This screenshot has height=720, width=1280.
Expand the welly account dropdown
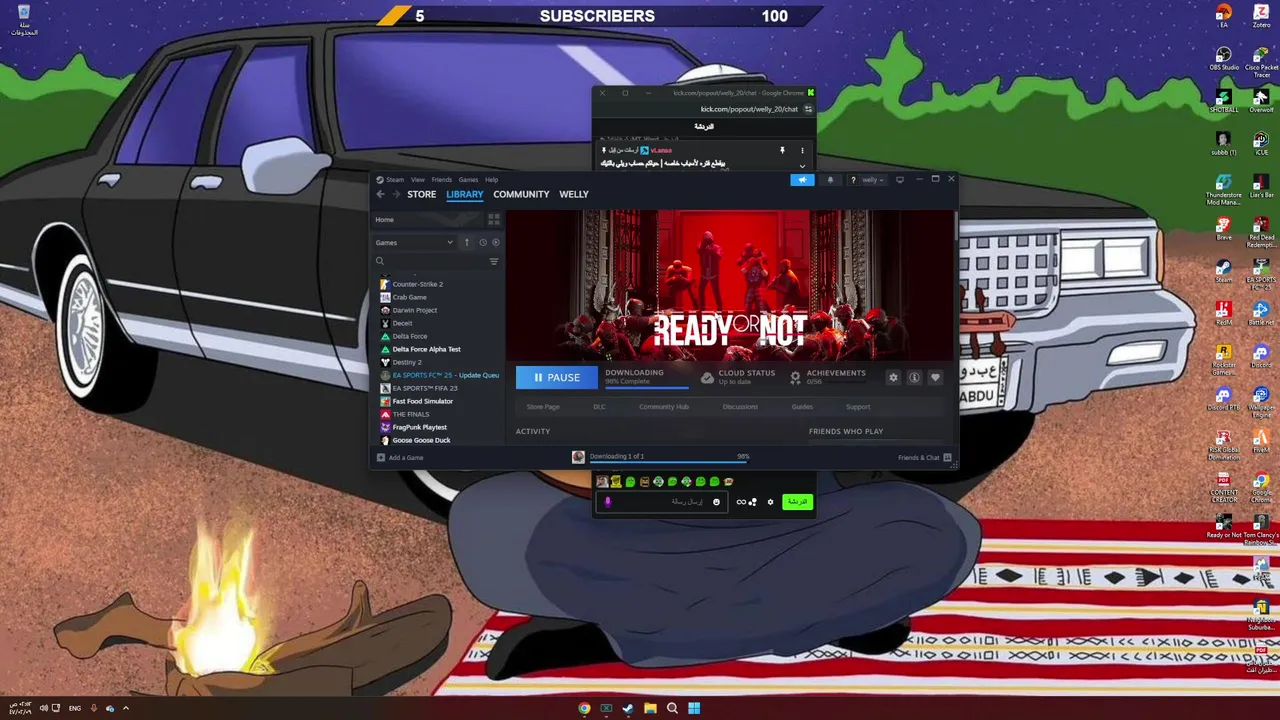872,180
